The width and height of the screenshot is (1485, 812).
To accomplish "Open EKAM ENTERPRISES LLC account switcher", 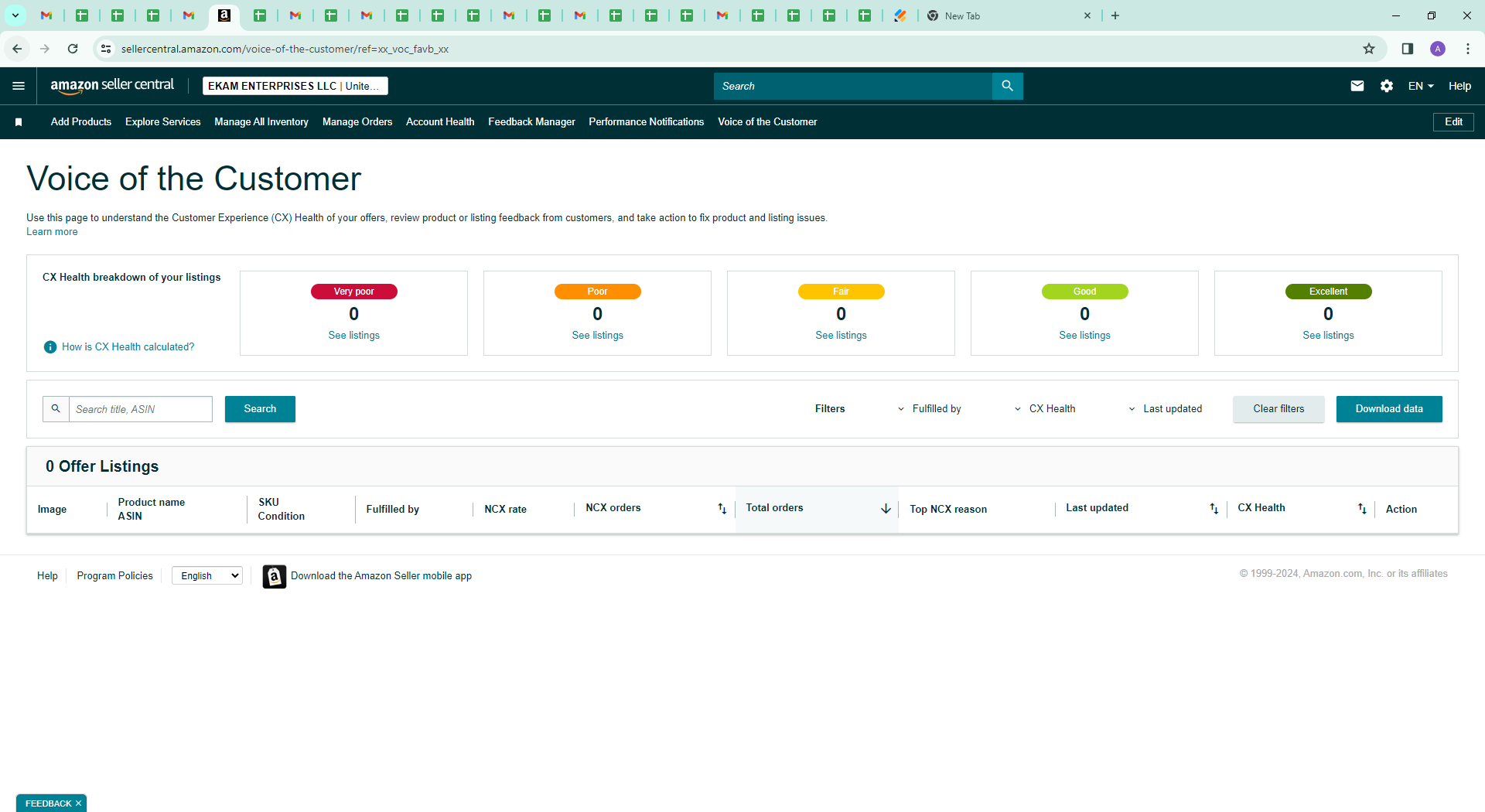I will coord(295,86).
